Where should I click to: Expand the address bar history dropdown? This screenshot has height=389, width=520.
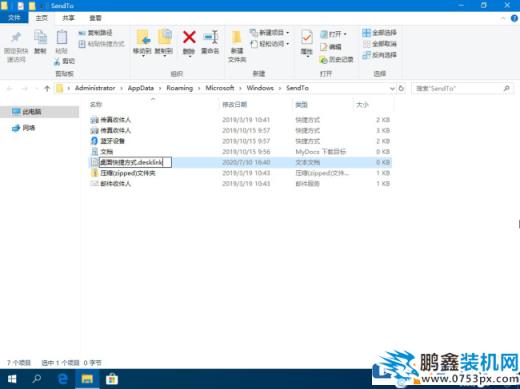coord(392,89)
